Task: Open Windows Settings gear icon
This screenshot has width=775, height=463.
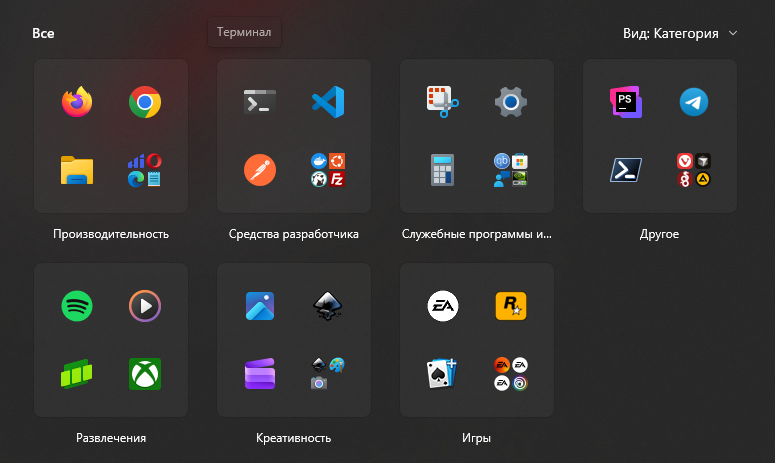Action: 511,102
